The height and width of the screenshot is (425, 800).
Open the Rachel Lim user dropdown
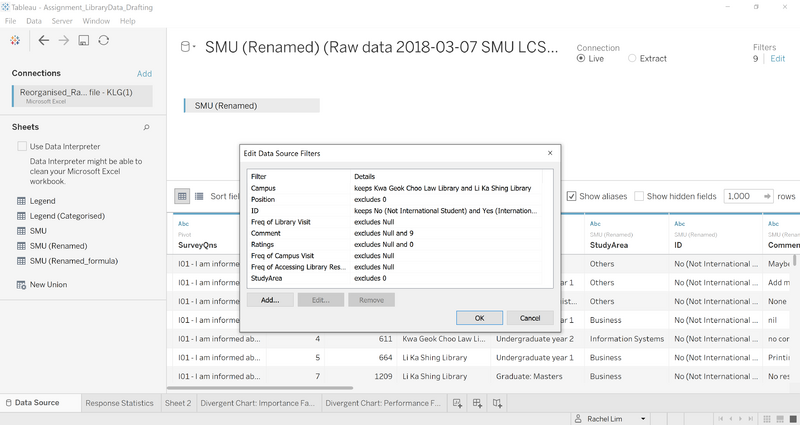[643, 419]
